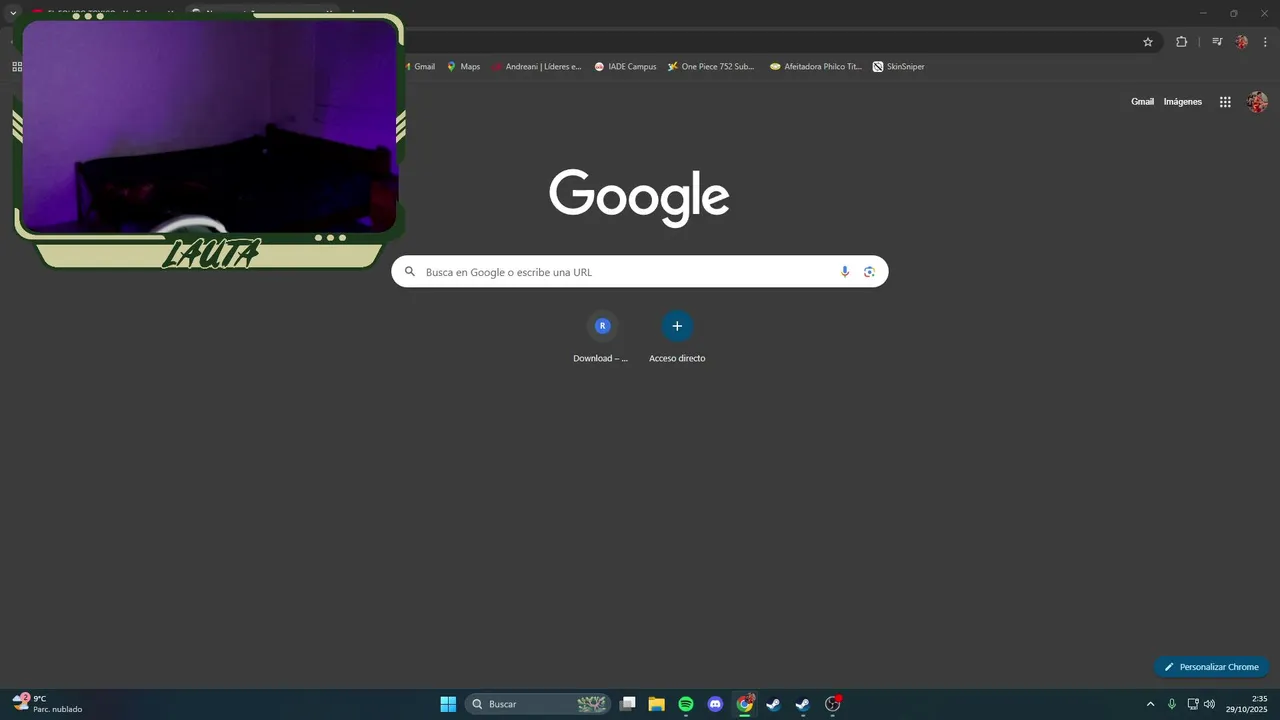The width and height of the screenshot is (1280, 720).
Task: Open Discord from taskbar
Action: click(715, 704)
